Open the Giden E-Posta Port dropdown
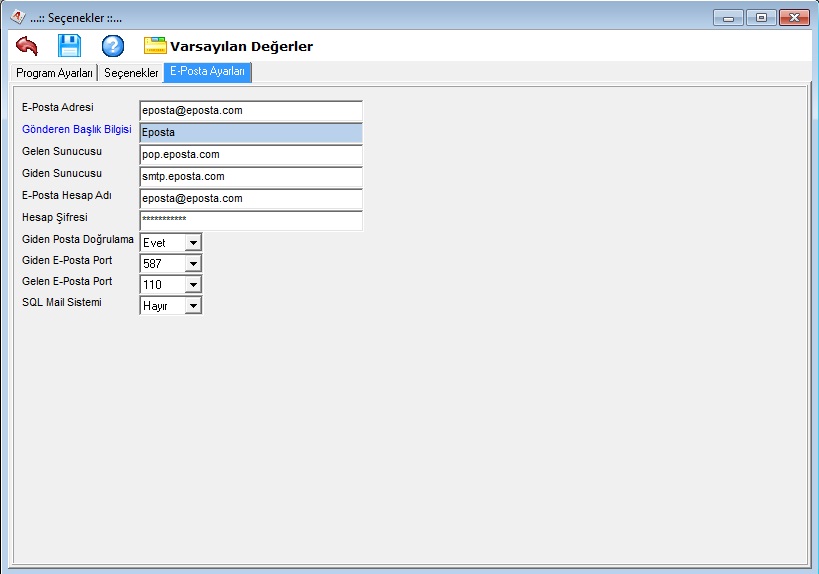The height and width of the screenshot is (574, 819). pos(193,264)
